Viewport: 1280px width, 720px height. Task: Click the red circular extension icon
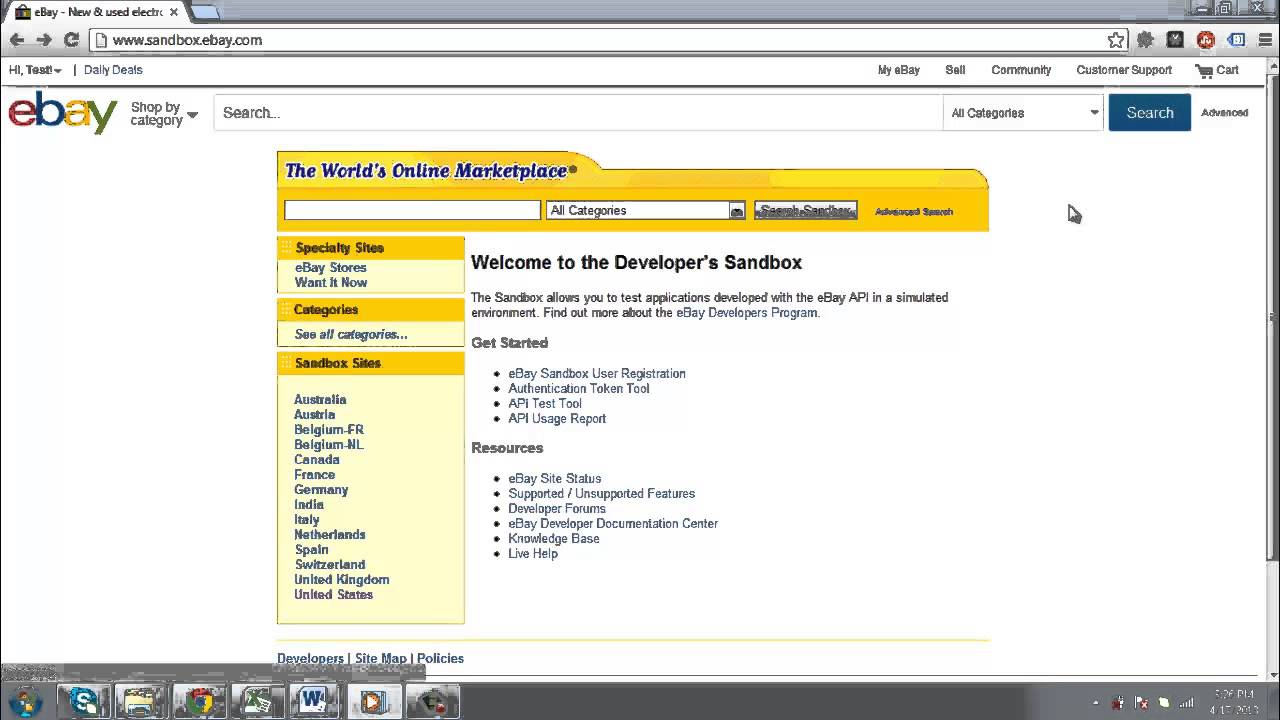coord(1206,40)
